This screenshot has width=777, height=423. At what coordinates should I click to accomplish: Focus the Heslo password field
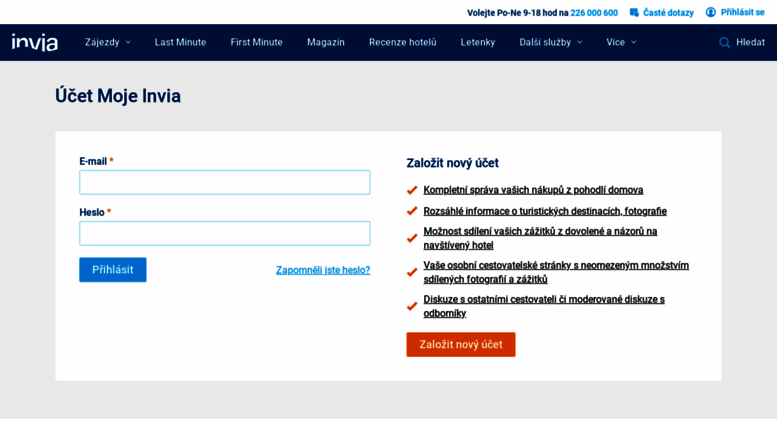(224, 233)
